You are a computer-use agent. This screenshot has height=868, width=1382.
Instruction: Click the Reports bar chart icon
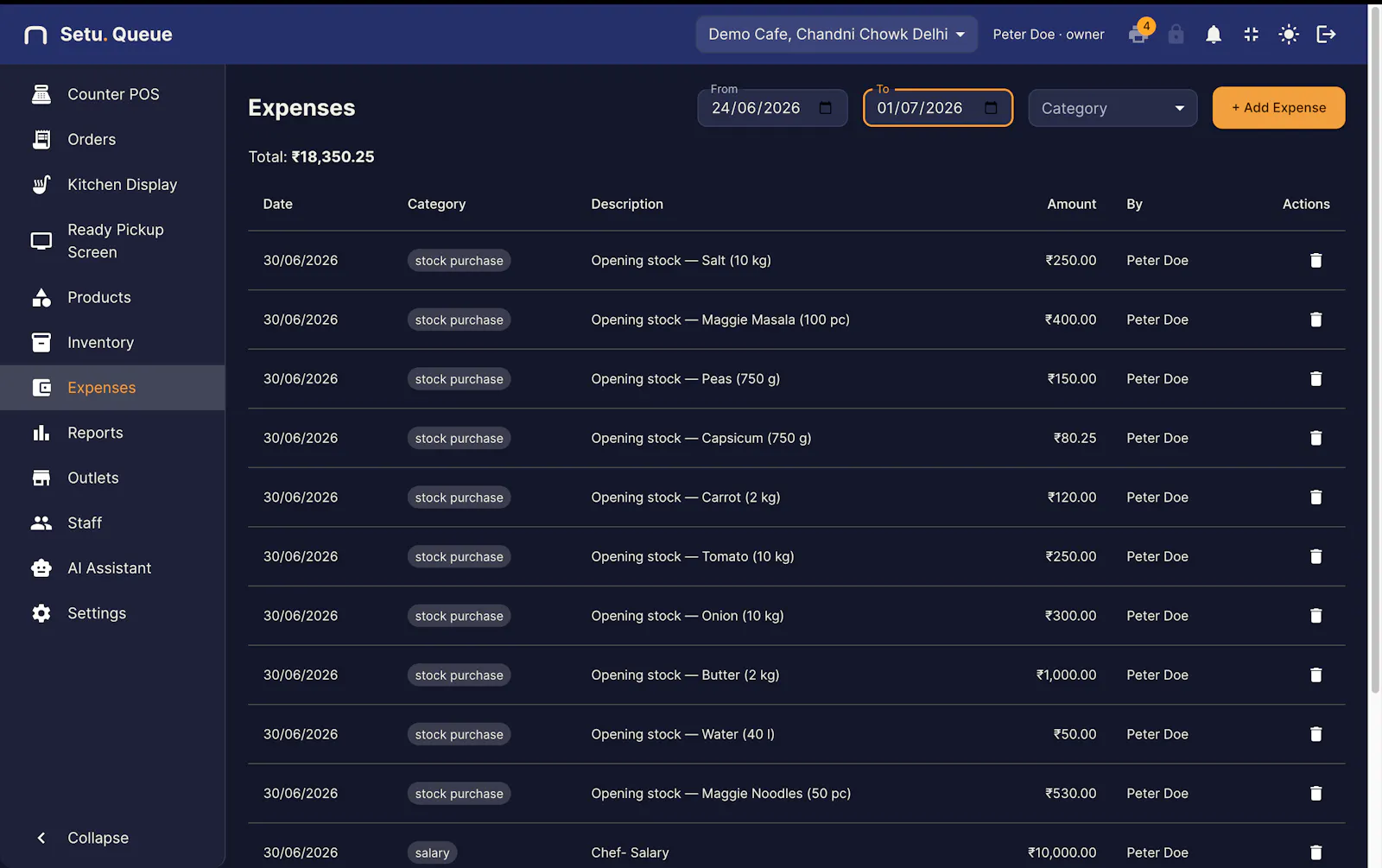[41, 433]
